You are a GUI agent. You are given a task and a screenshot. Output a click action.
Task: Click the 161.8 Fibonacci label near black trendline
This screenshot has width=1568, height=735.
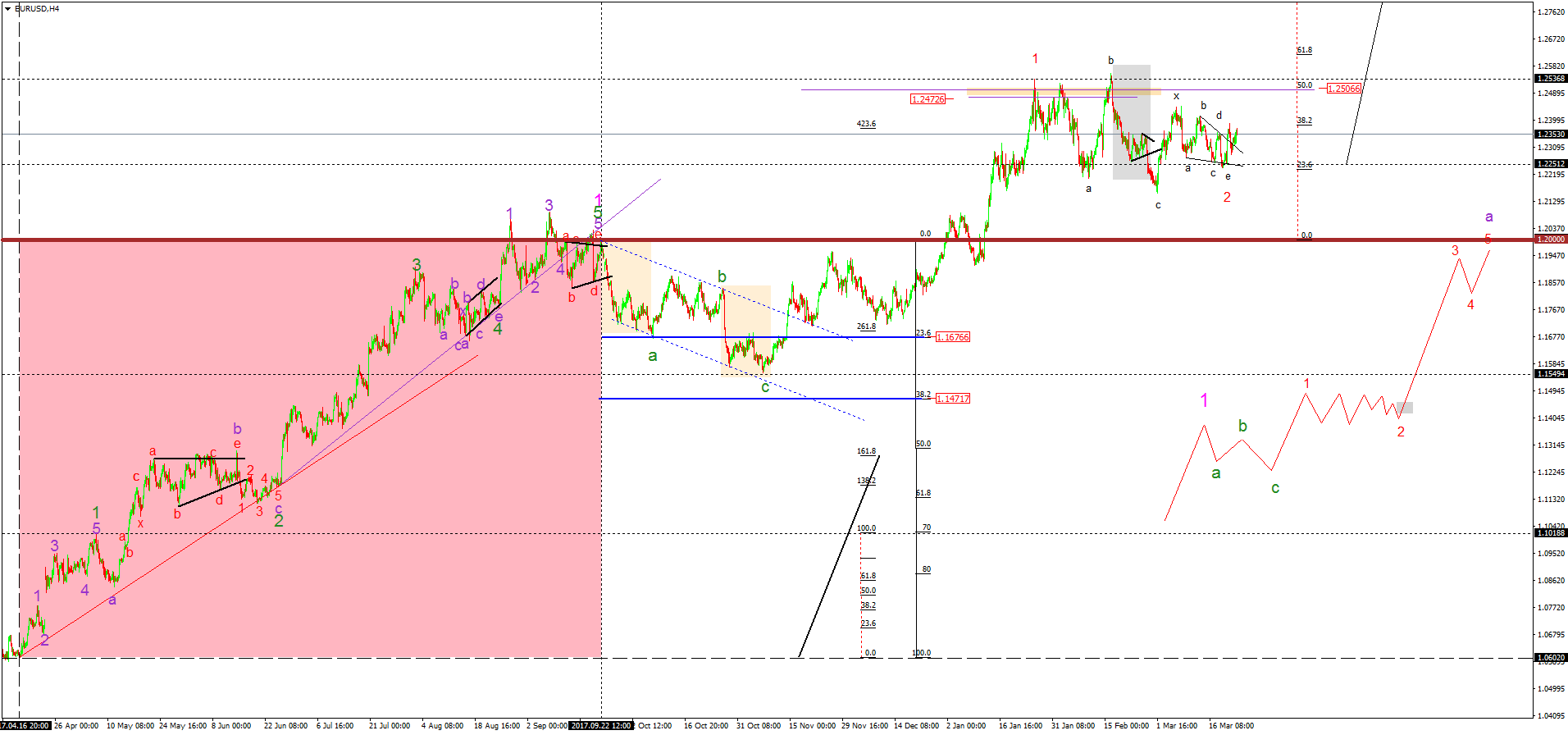tap(866, 451)
